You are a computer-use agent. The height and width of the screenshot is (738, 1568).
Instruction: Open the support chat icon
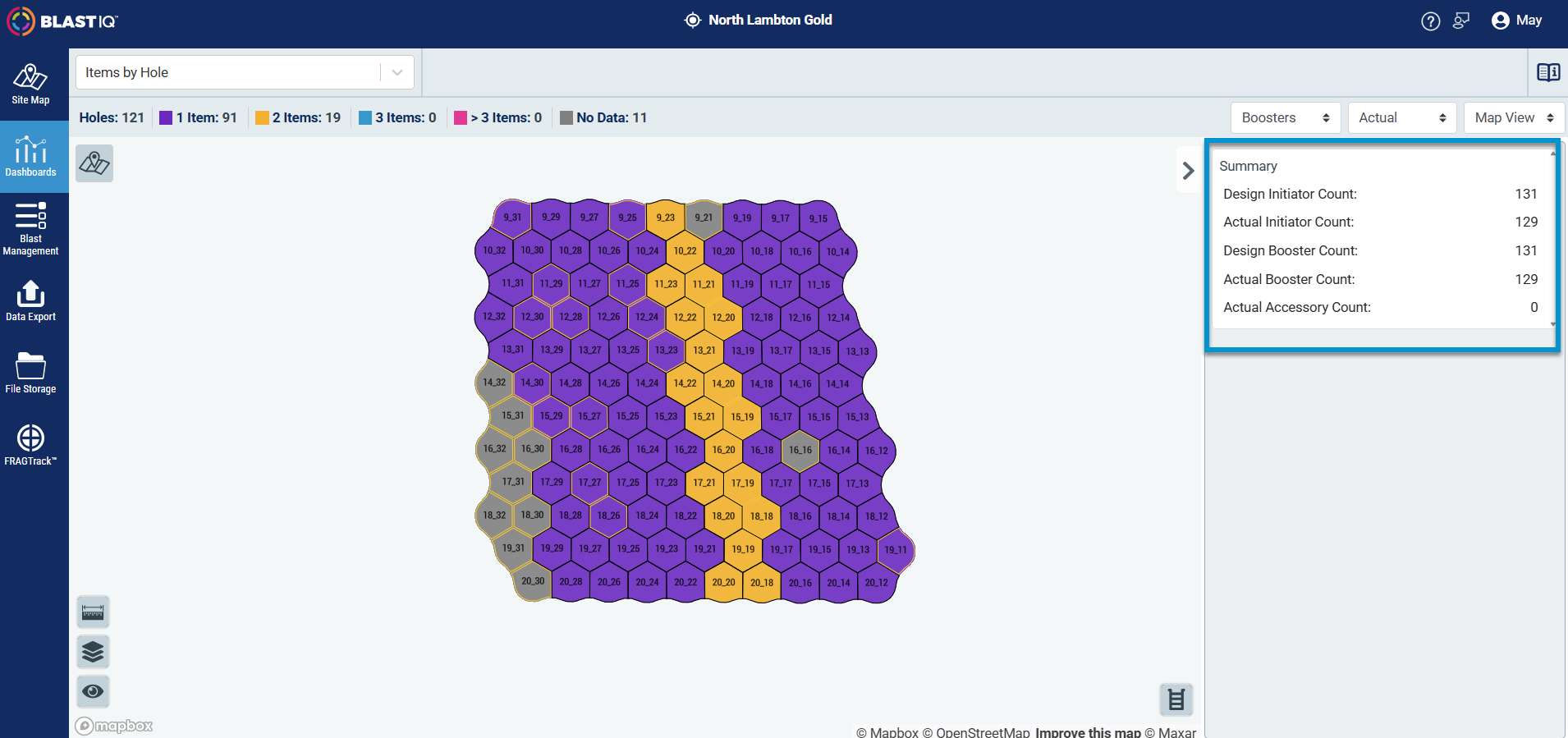click(1461, 21)
